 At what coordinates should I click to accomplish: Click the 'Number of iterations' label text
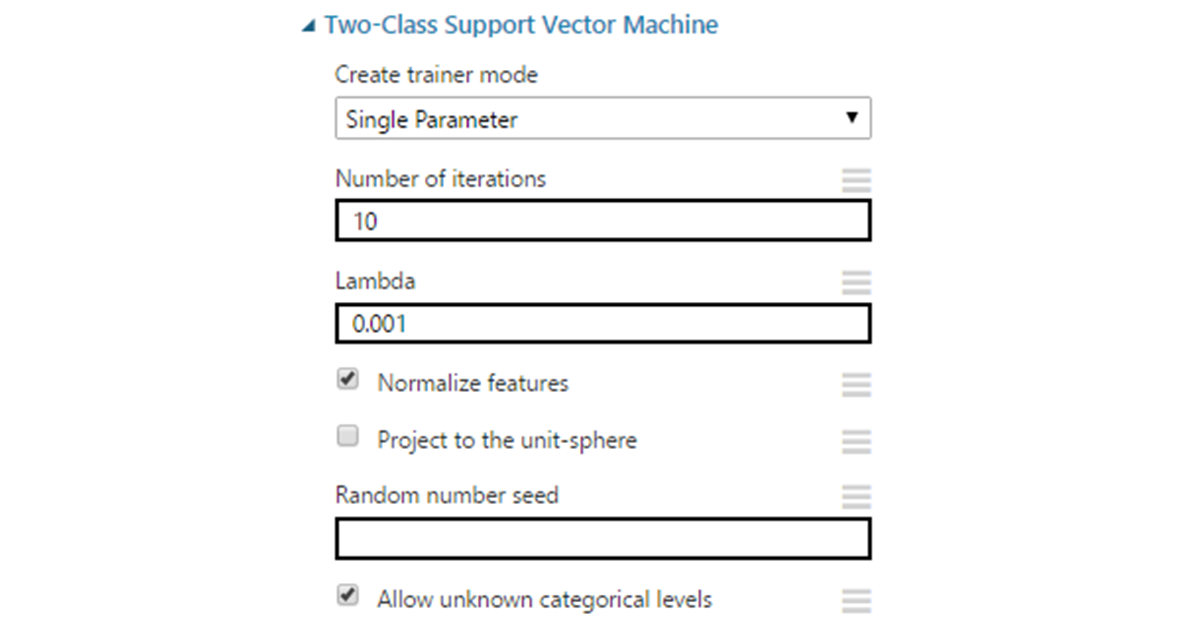(x=440, y=179)
